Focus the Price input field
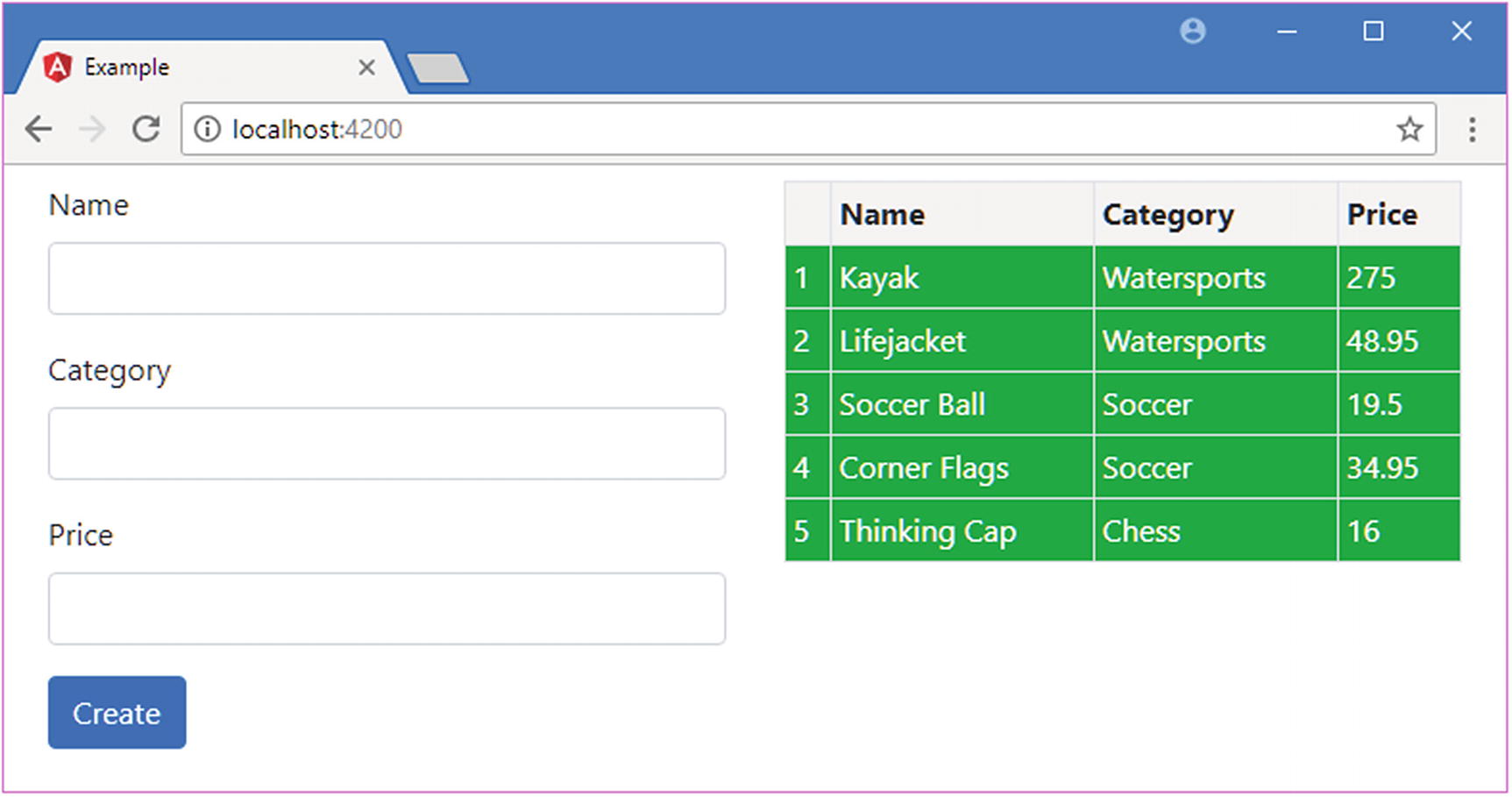The height and width of the screenshot is (797, 1512). pyautogui.click(x=387, y=609)
